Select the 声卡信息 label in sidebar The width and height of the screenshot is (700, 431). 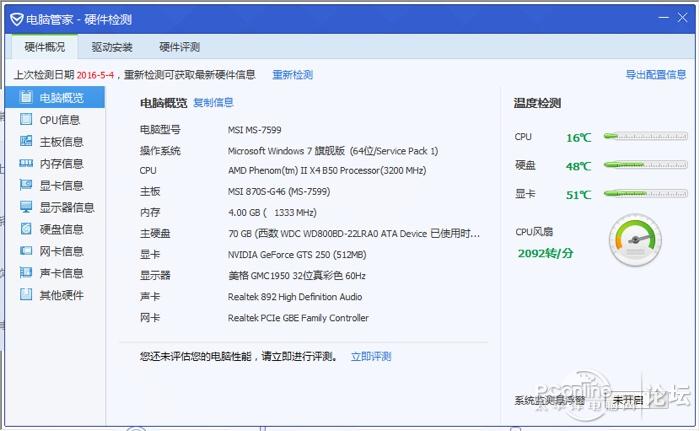pyautogui.click(x=62, y=273)
